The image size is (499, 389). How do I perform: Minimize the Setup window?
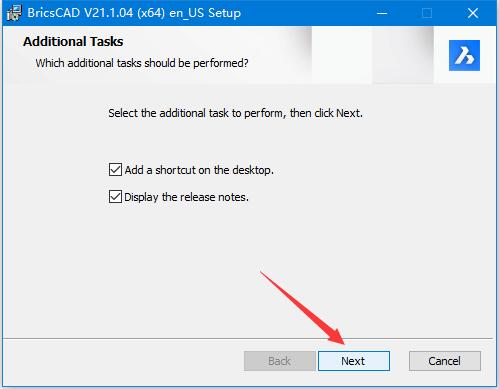point(382,13)
